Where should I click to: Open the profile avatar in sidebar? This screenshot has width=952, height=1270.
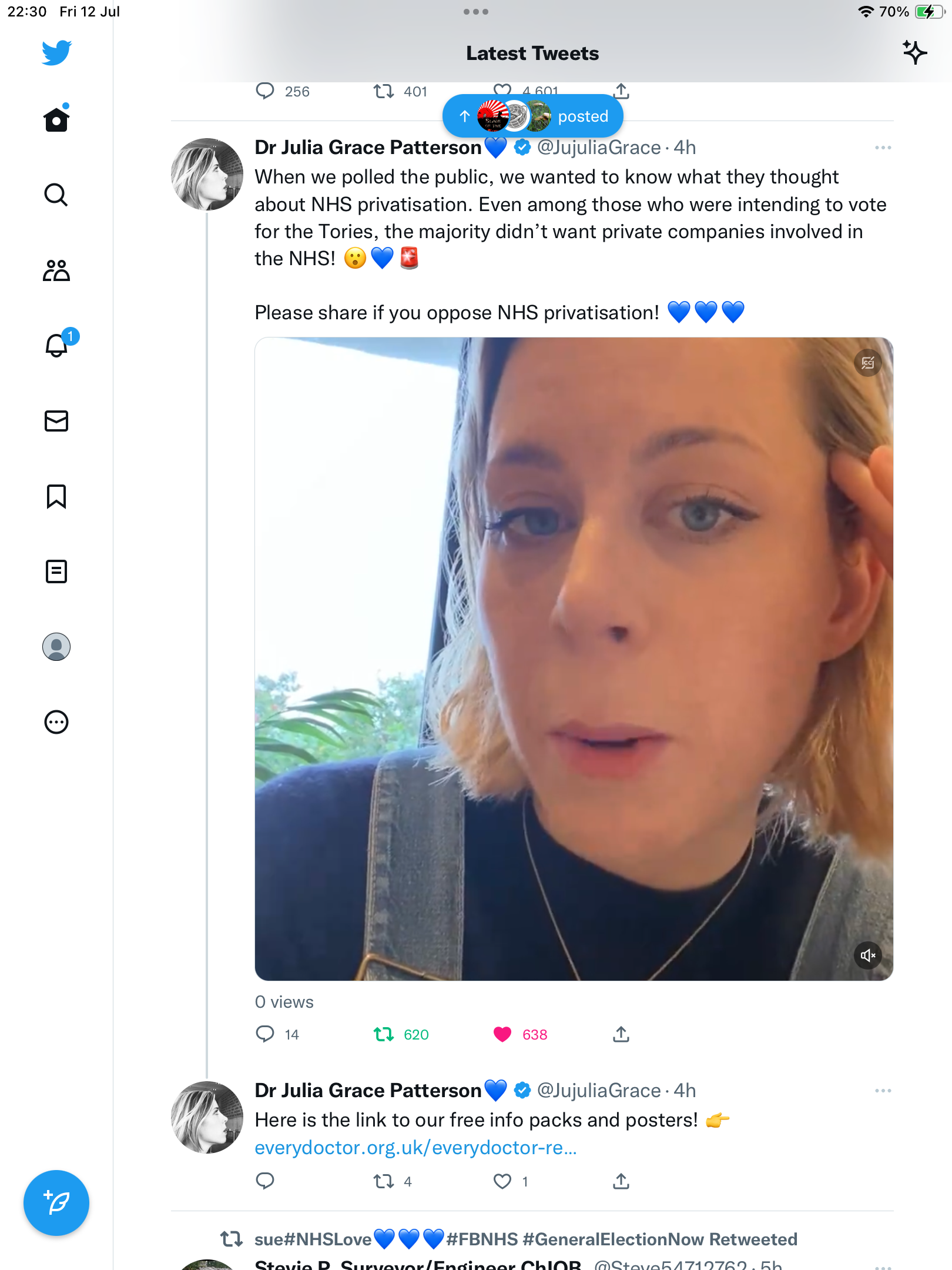tap(56, 647)
